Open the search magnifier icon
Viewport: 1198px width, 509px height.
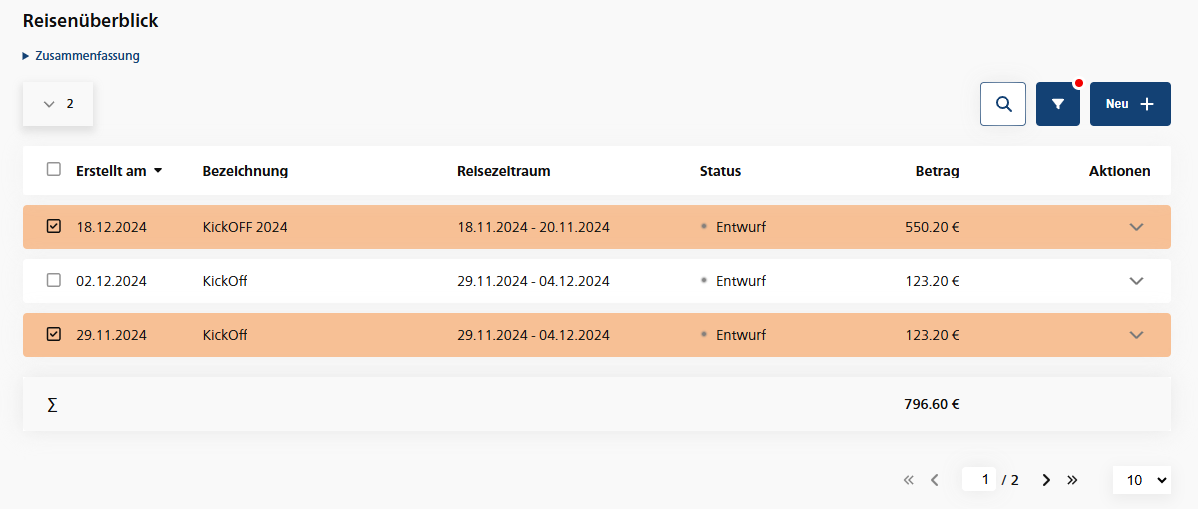pos(1003,104)
